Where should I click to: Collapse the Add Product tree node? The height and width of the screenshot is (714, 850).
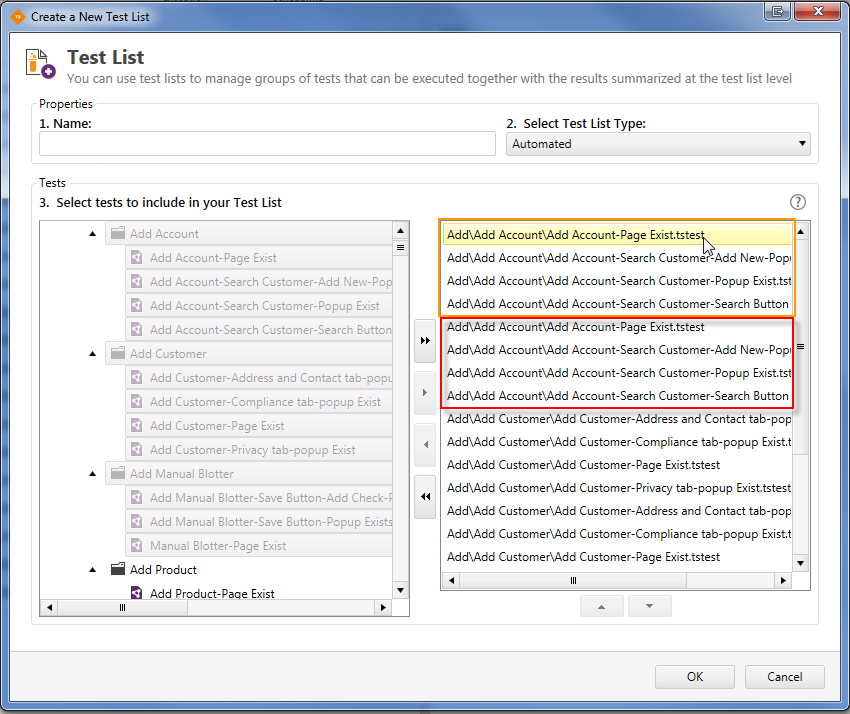point(93,570)
